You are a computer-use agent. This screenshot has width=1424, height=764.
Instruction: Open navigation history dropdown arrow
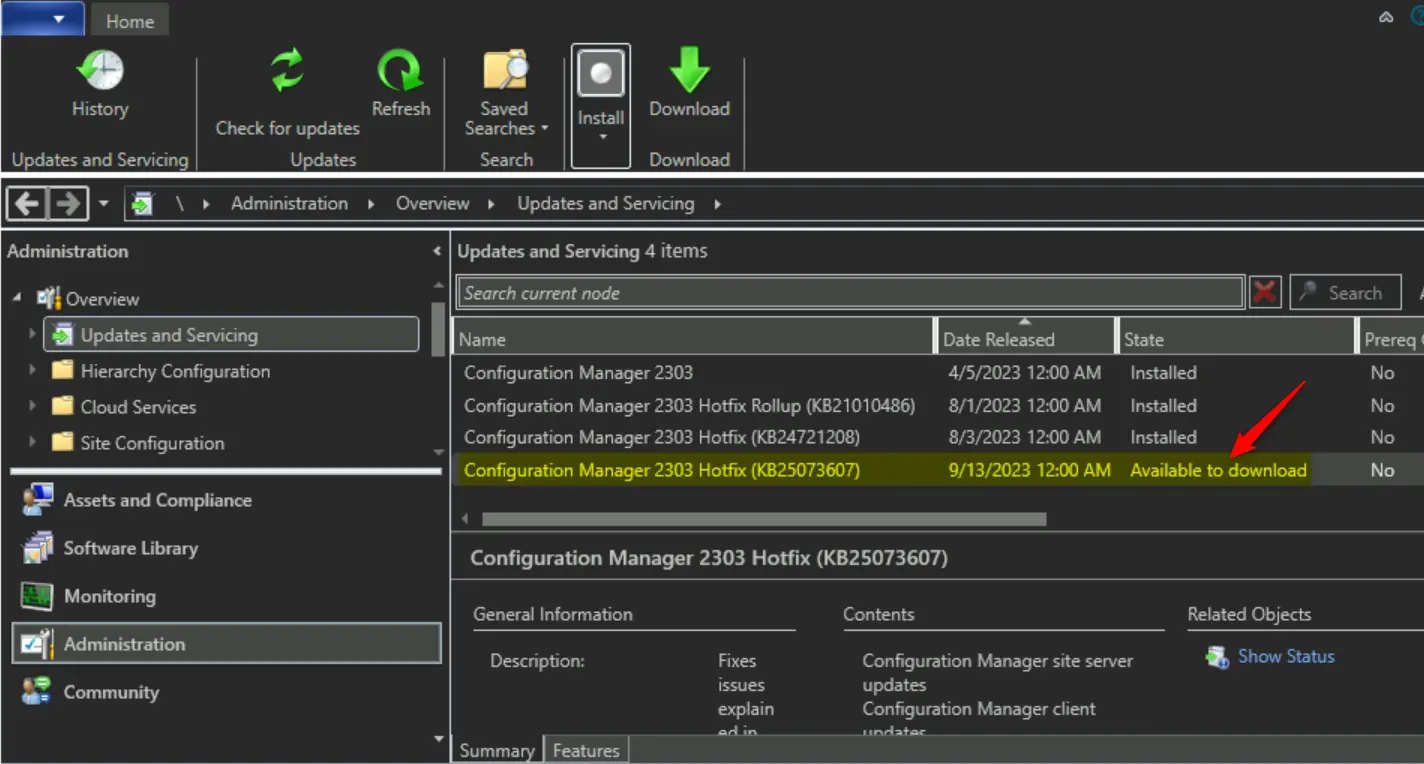click(x=104, y=204)
